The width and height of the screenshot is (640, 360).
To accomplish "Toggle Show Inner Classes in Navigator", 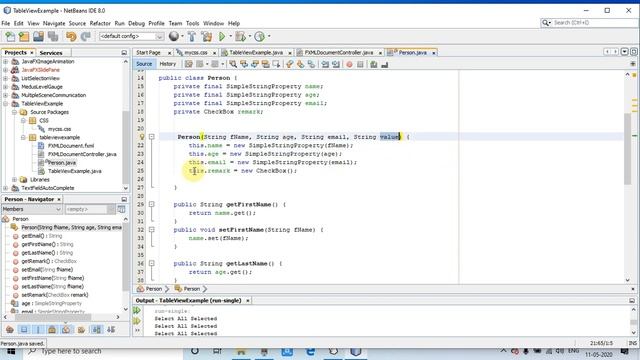I will 66,329.
